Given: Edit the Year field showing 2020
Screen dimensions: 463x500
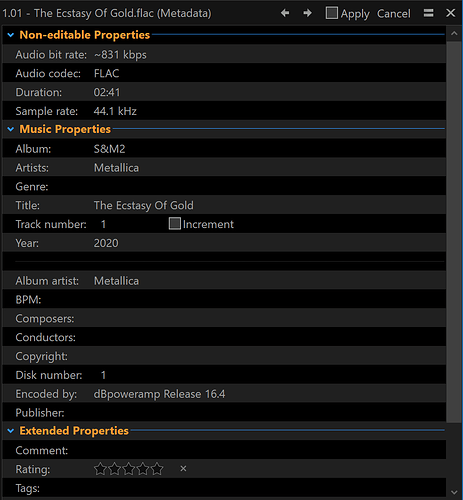Looking at the screenshot, I should pos(268,243).
